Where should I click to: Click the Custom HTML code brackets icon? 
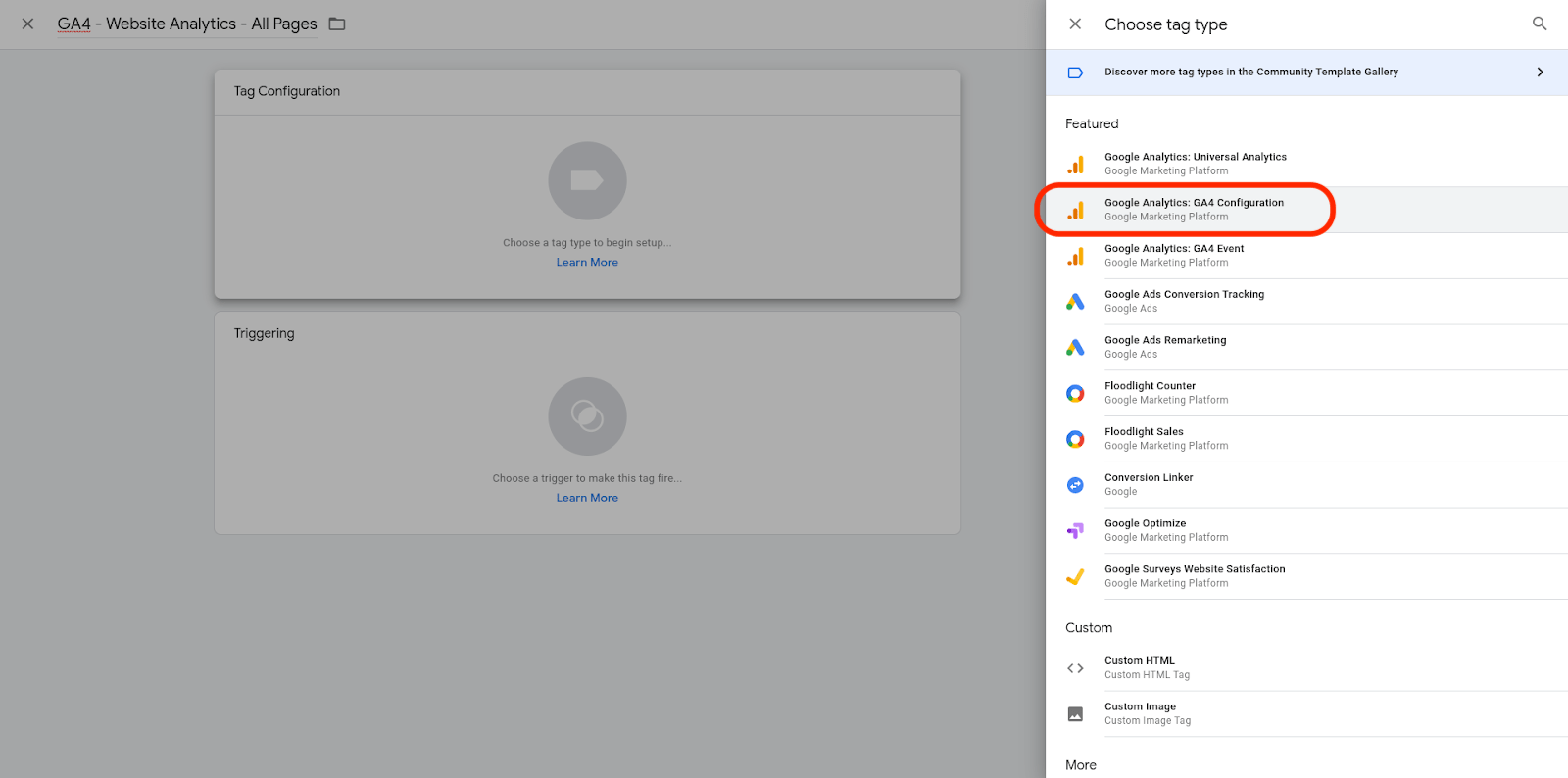point(1075,668)
